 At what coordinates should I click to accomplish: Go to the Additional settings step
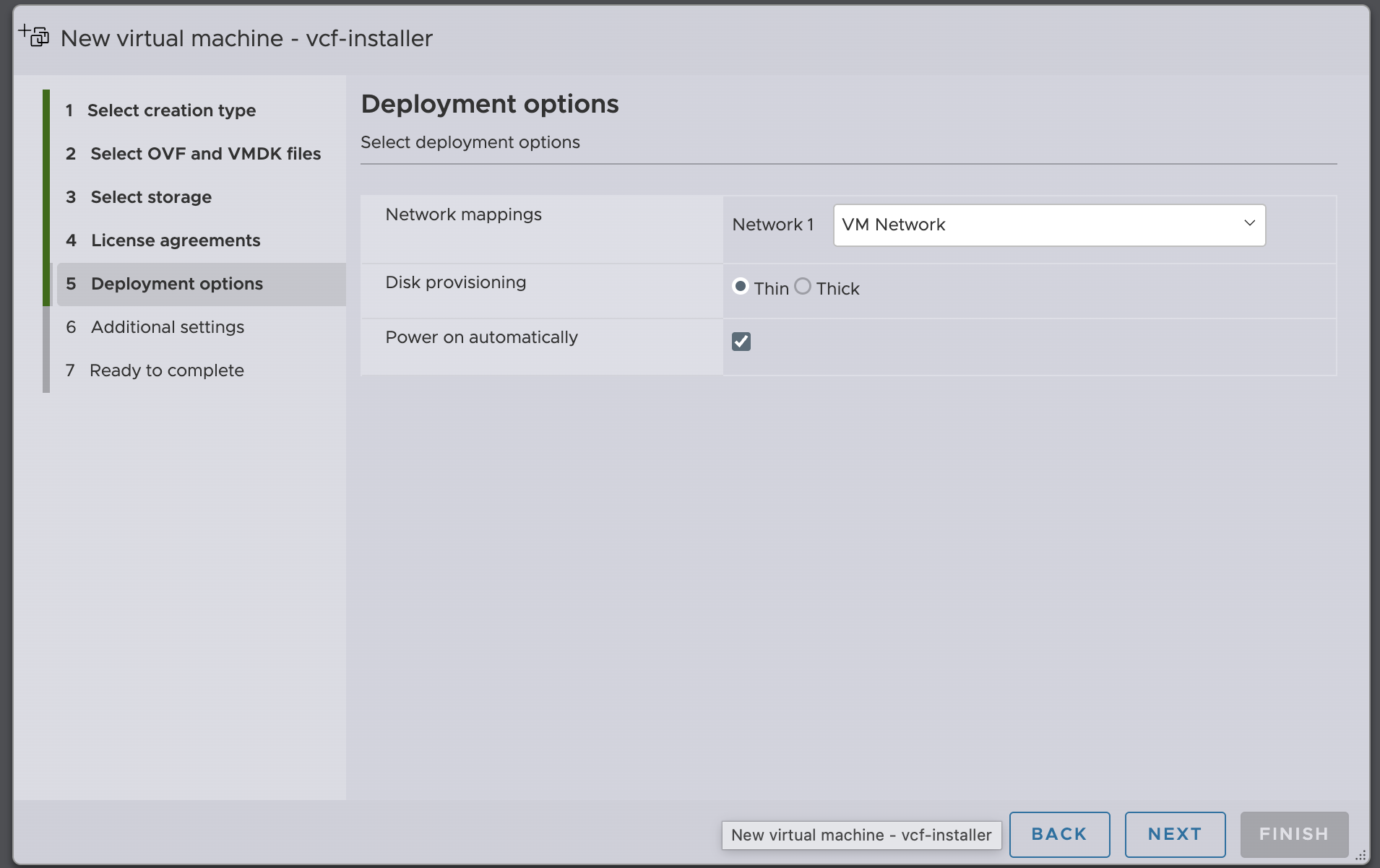(x=168, y=327)
